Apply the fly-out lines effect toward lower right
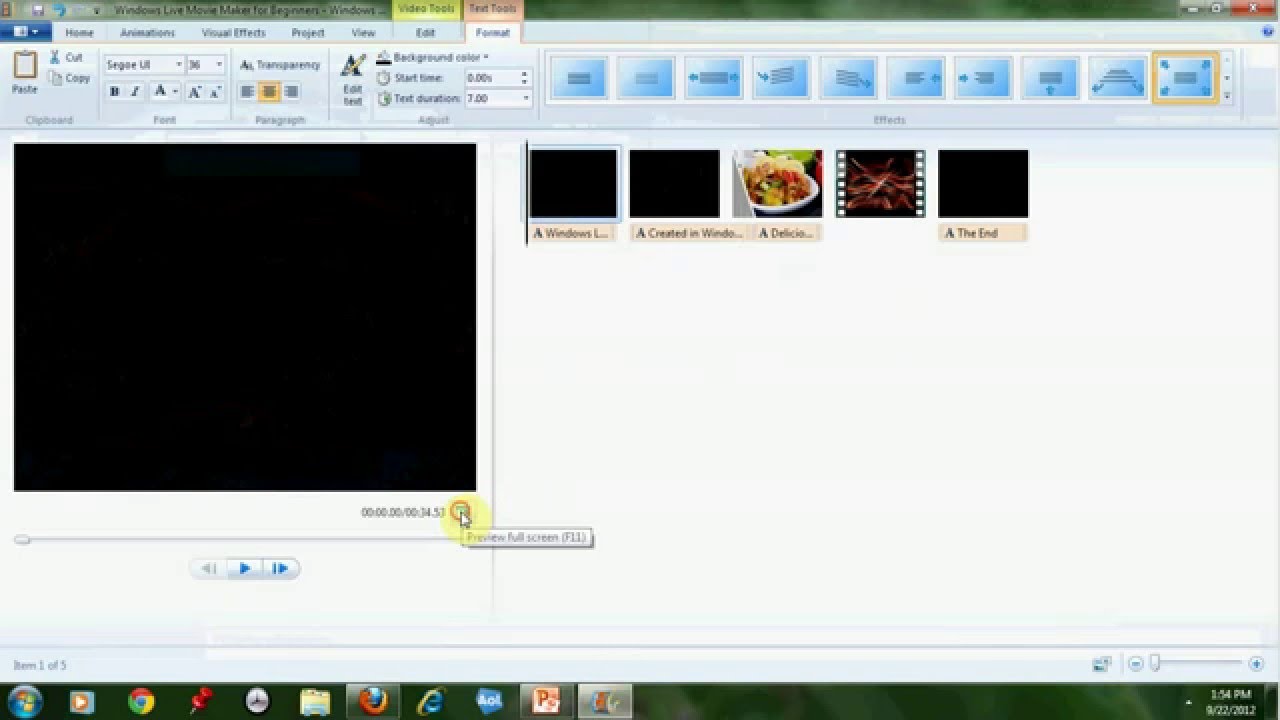Viewport: 1280px width, 720px height. click(x=848, y=78)
